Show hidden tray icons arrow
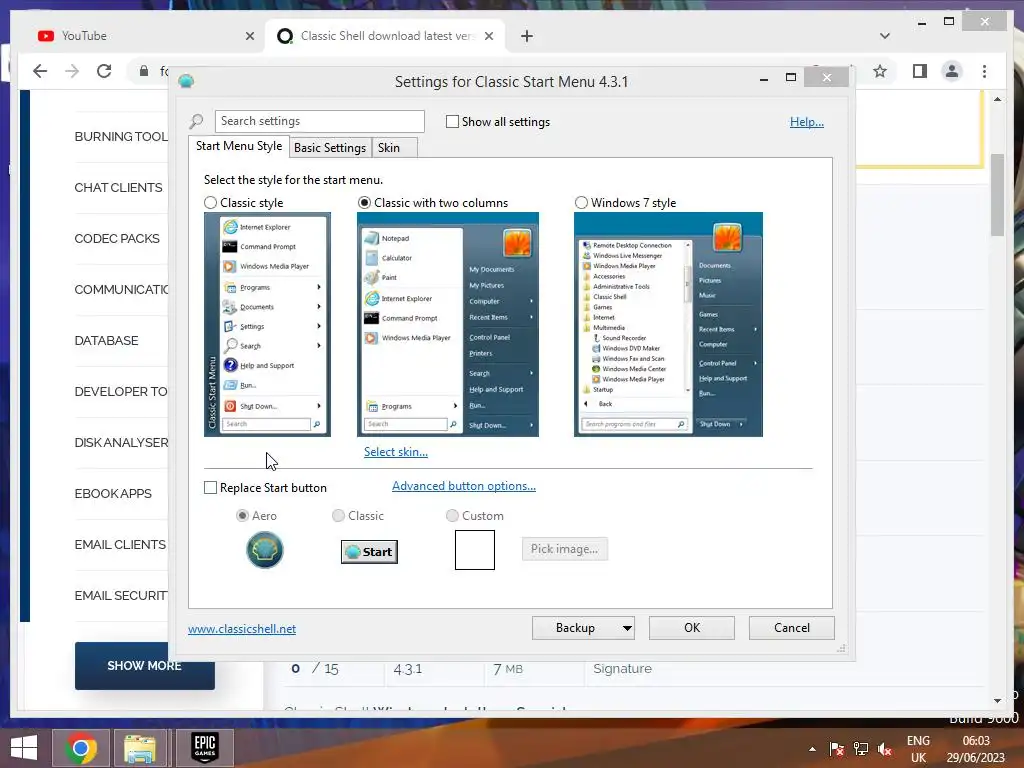1024x768 pixels. tap(812, 749)
